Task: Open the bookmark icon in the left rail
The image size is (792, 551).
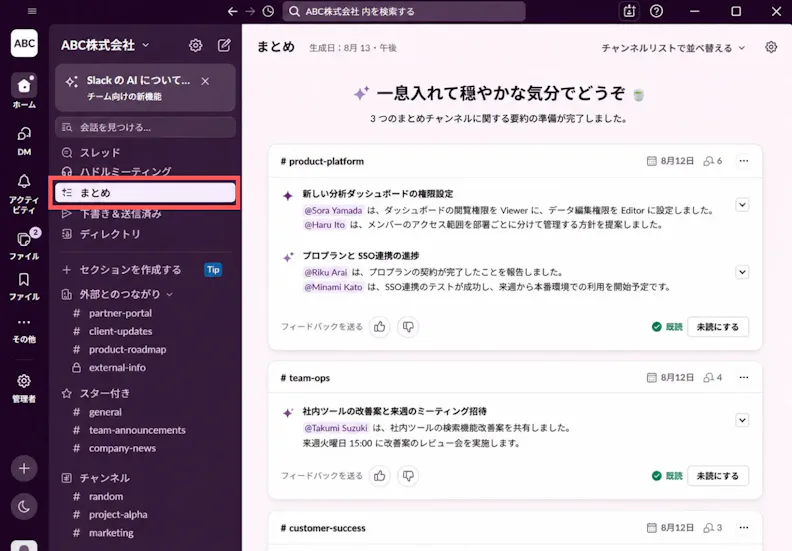Action: 24,279
